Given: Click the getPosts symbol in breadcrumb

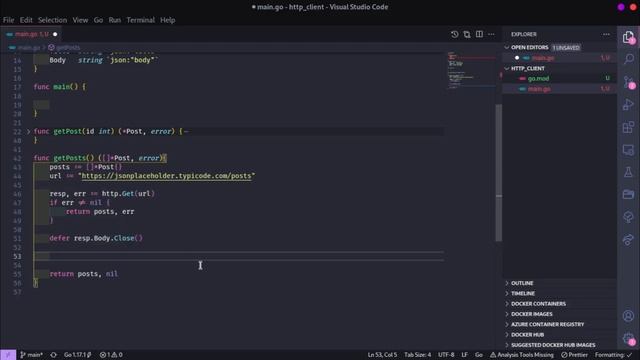Looking at the screenshot, I should click(64, 47).
